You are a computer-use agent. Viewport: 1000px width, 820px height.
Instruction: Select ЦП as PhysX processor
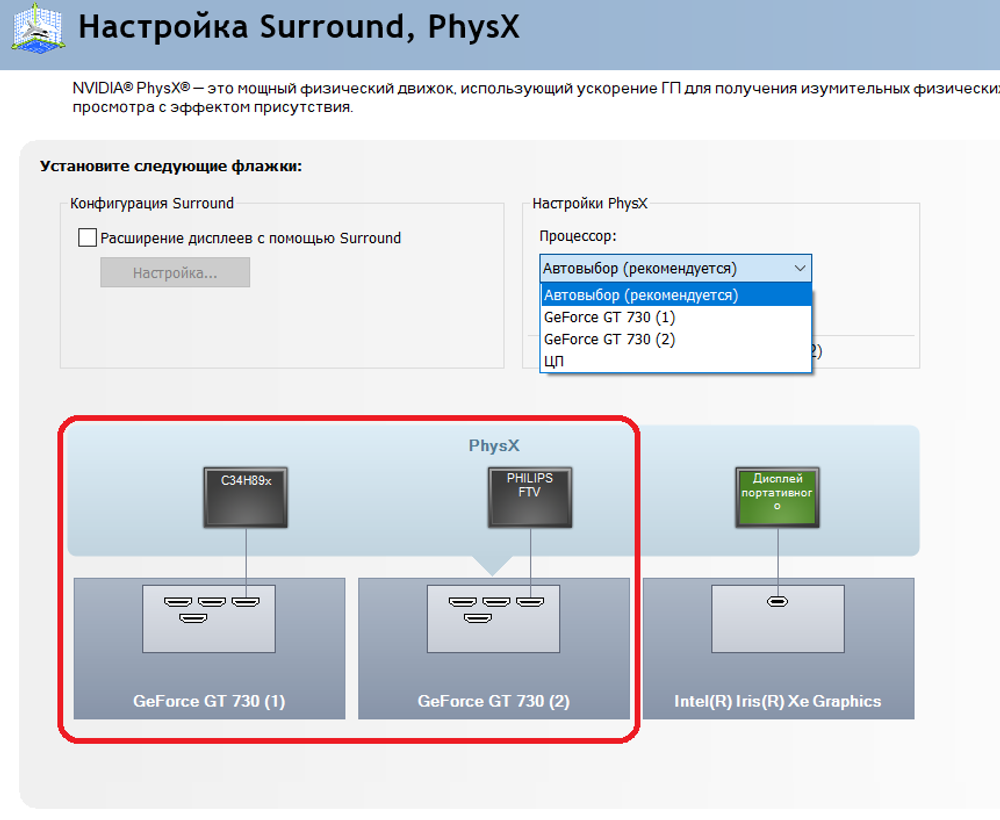click(675, 361)
